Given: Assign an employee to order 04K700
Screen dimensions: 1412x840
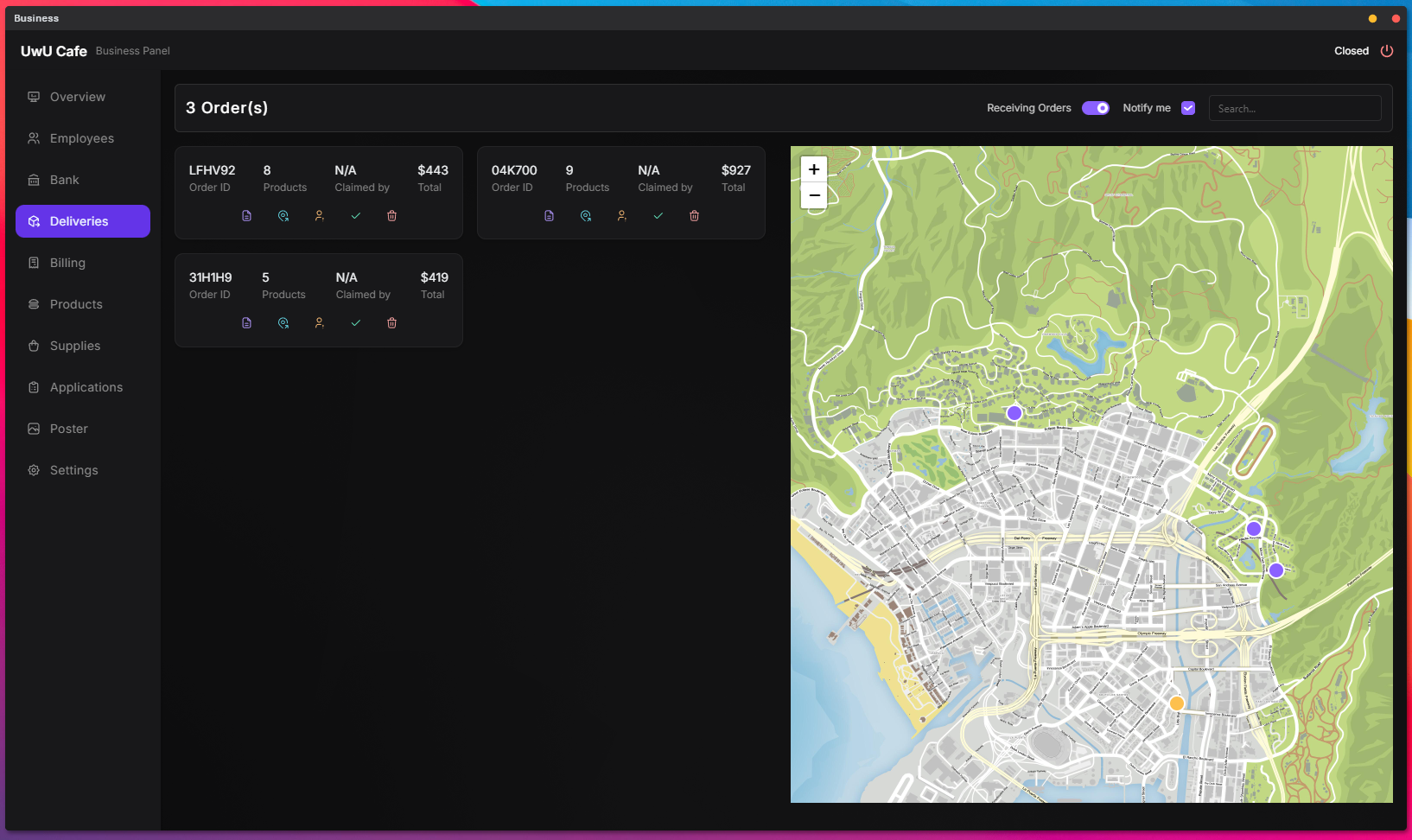Looking at the screenshot, I should tap(622, 216).
